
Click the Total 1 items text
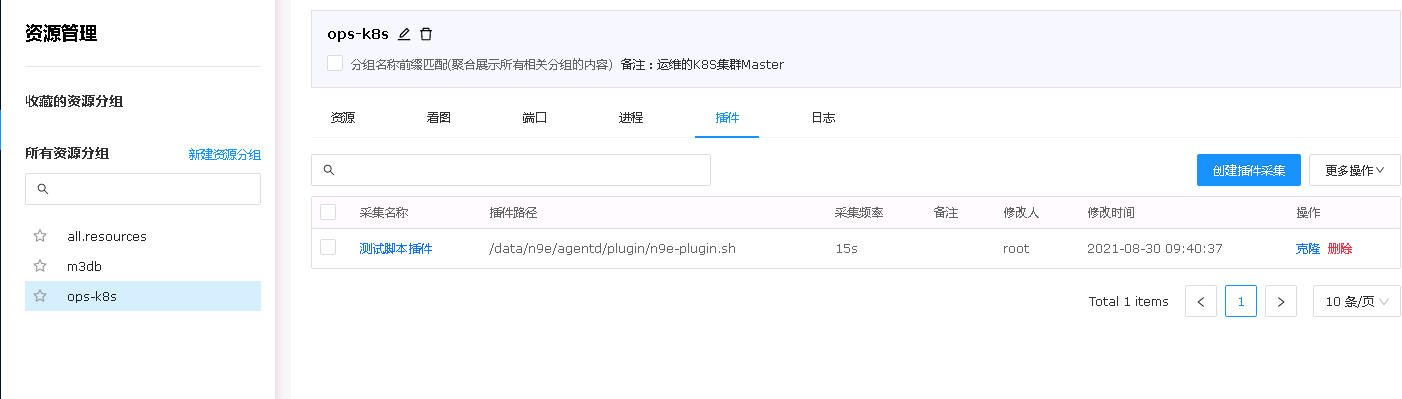(1129, 301)
